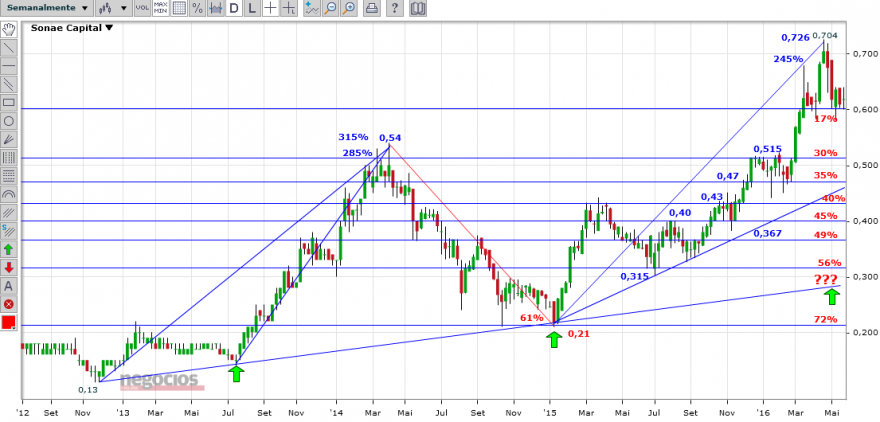The height and width of the screenshot is (422, 880).
Task: Select the circle drawing tool
Action: (9, 121)
